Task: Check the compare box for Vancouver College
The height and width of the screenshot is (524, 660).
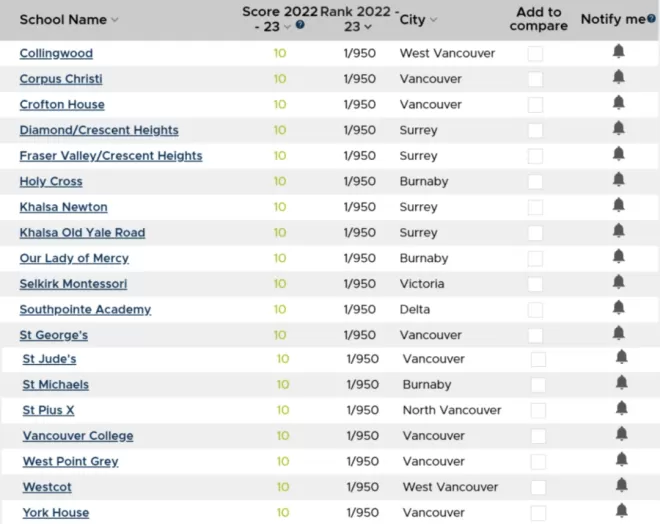Action: click(538, 436)
